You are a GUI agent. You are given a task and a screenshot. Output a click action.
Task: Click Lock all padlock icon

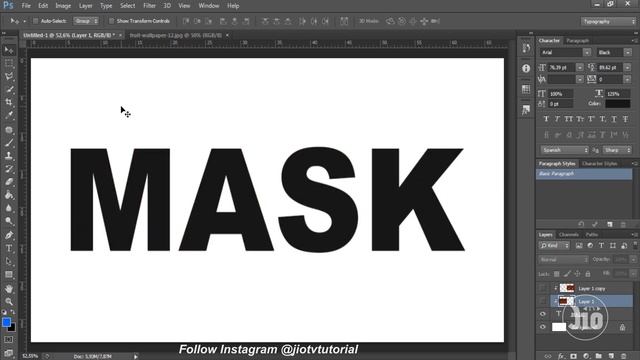point(588,274)
